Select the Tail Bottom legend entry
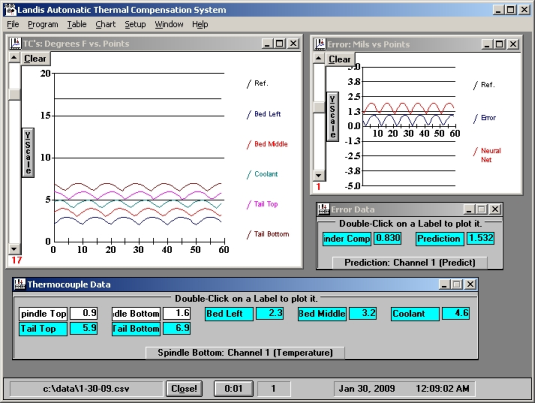The height and width of the screenshot is (403, 535). 268,234
